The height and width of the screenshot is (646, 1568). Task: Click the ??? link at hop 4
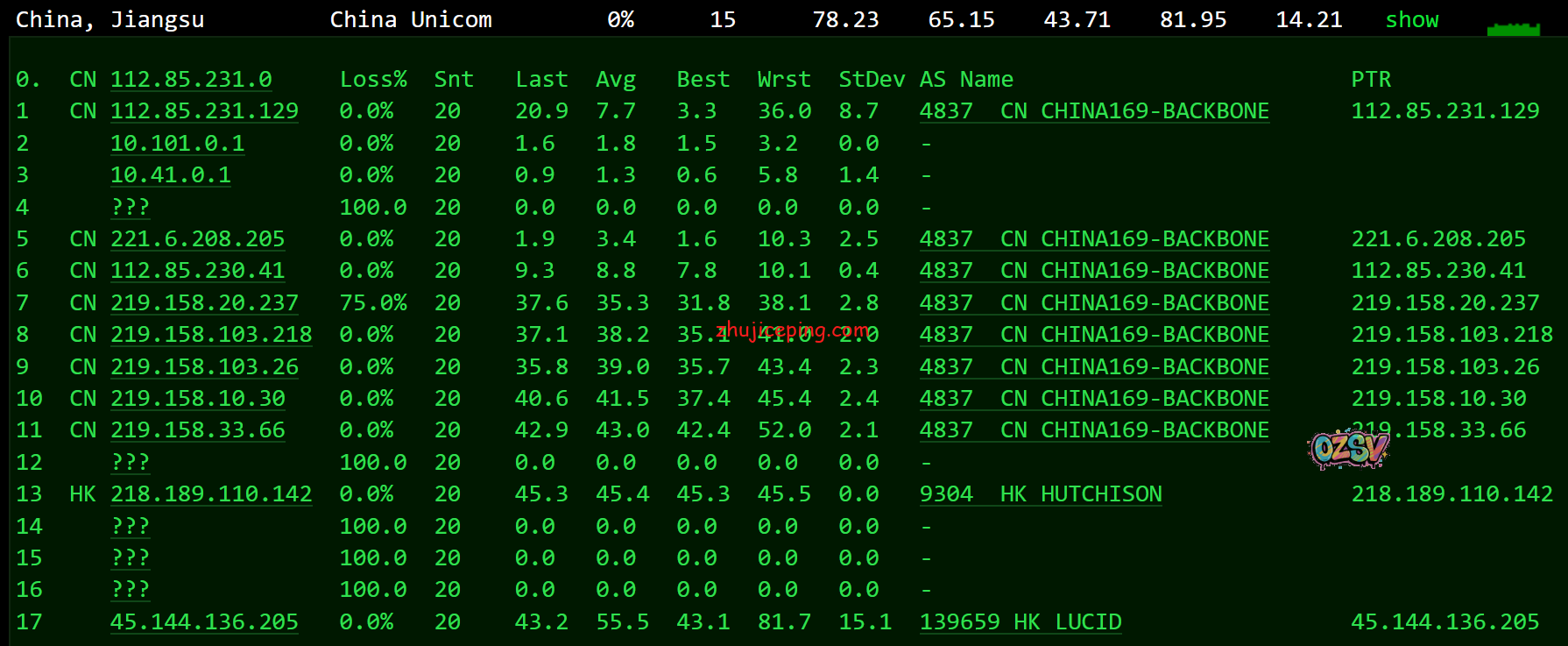click(x=131, y=208)
